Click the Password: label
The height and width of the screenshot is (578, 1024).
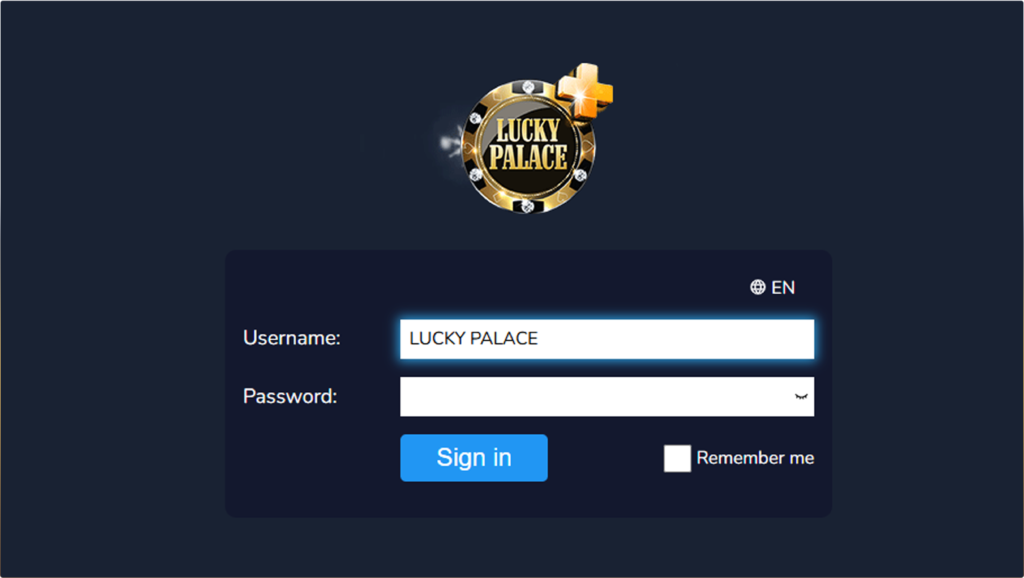pyautogui.click(x=290, y=397)
